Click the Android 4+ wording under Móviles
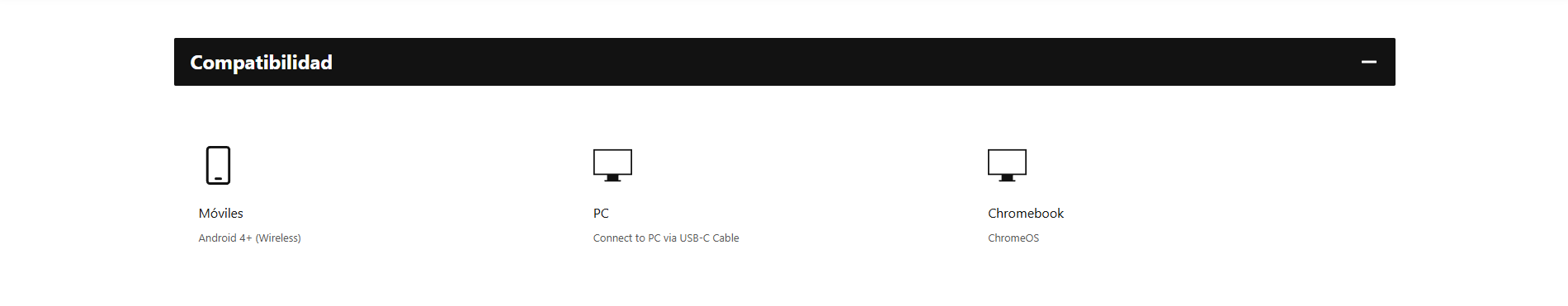 225,238
